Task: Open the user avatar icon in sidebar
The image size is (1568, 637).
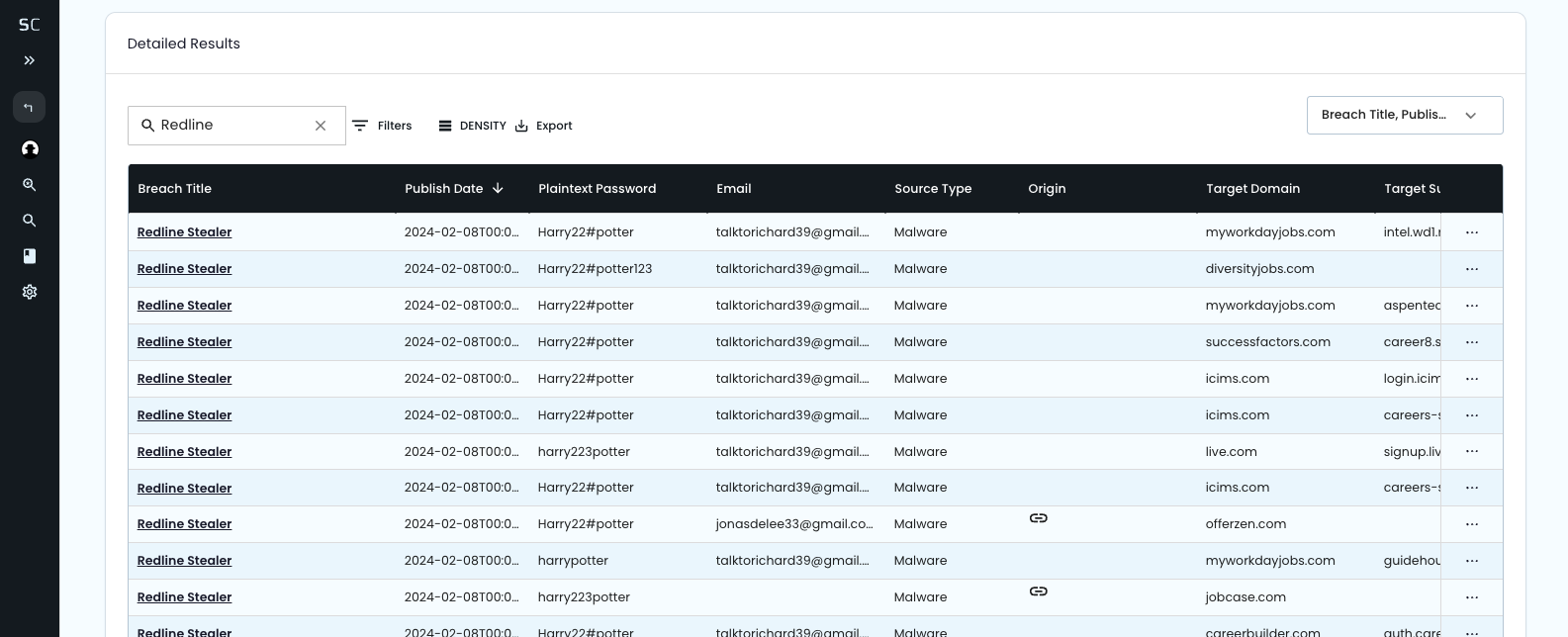Action: point(30,148)
